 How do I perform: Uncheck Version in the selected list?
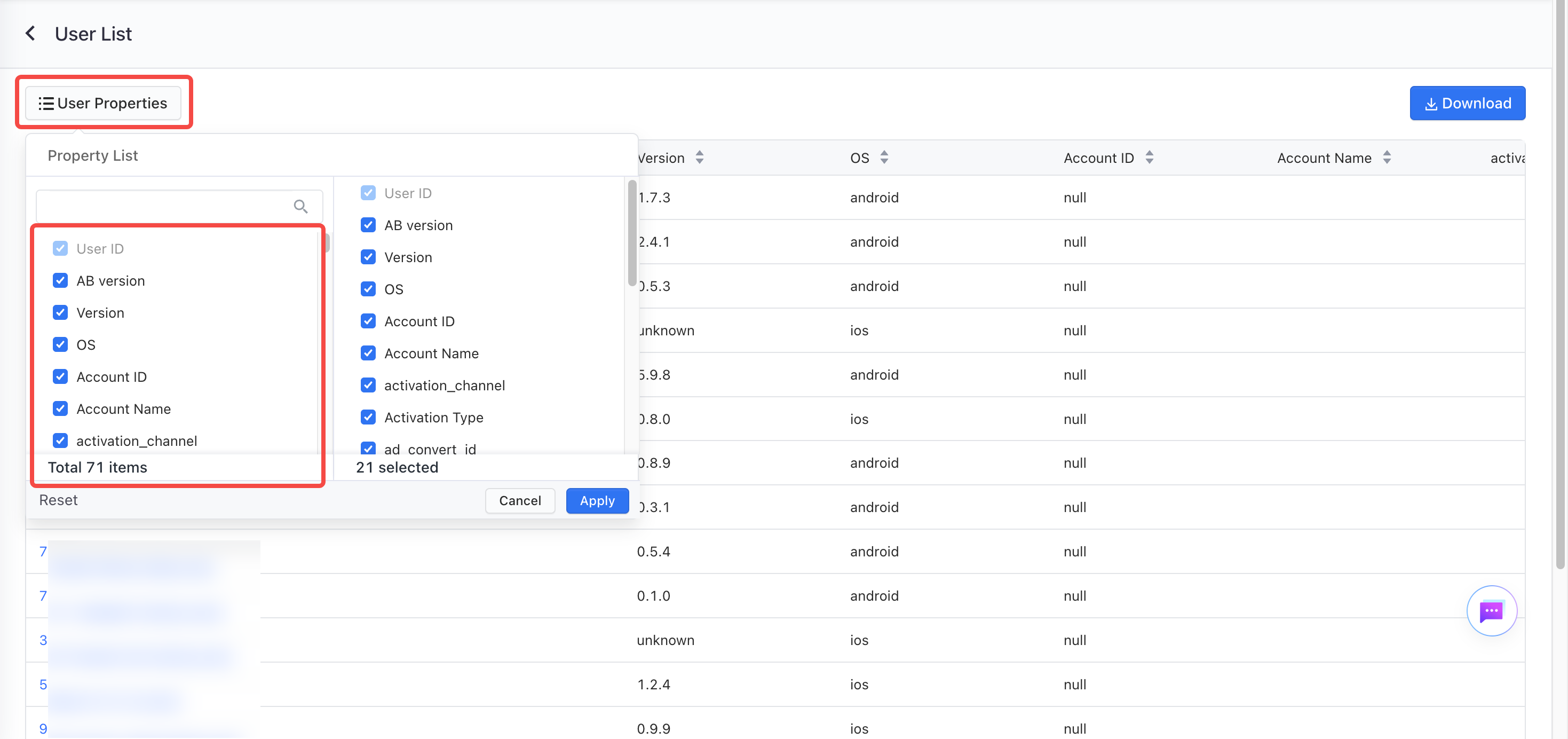368,257
